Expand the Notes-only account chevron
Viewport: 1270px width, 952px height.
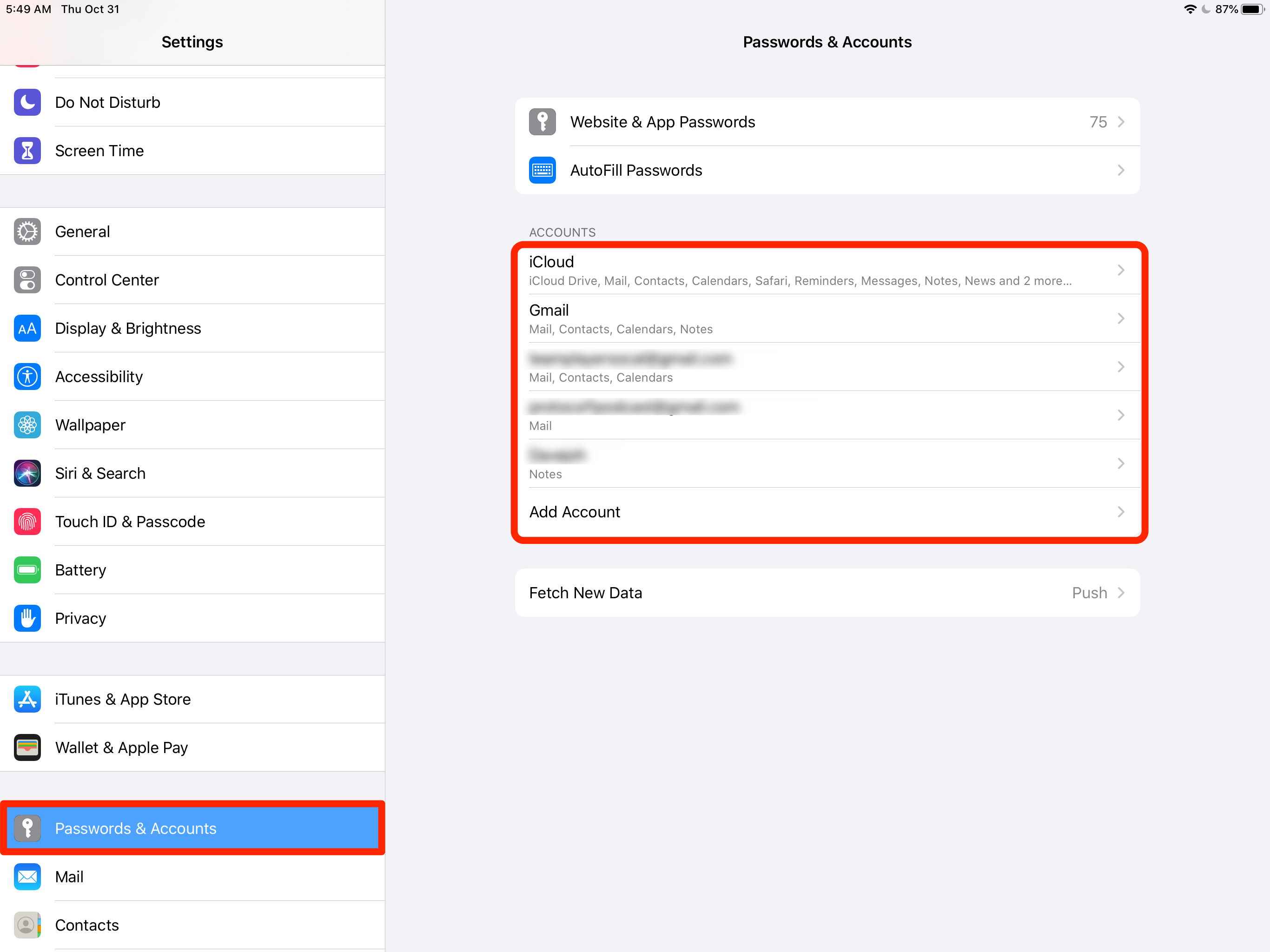[1121, 463]
